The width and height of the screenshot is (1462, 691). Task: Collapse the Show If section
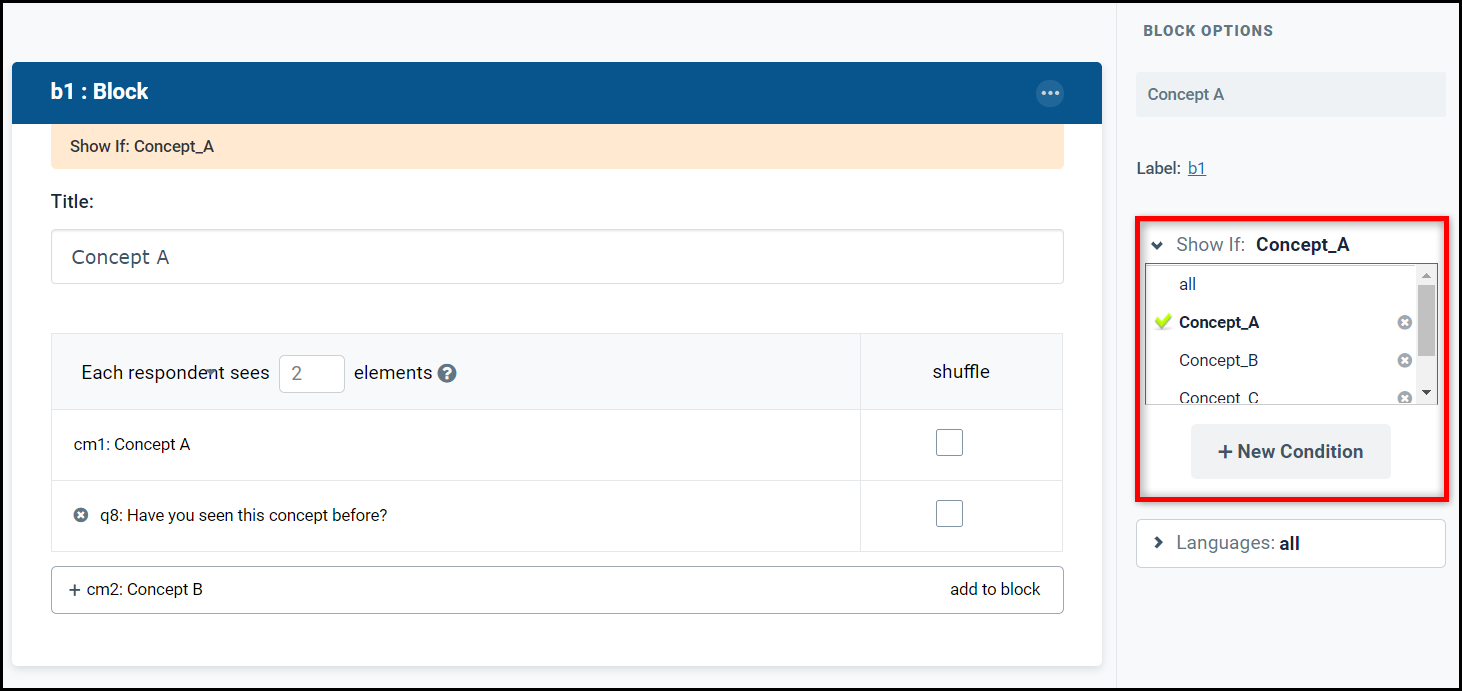pyautogui.click(x=1157, y=245)
